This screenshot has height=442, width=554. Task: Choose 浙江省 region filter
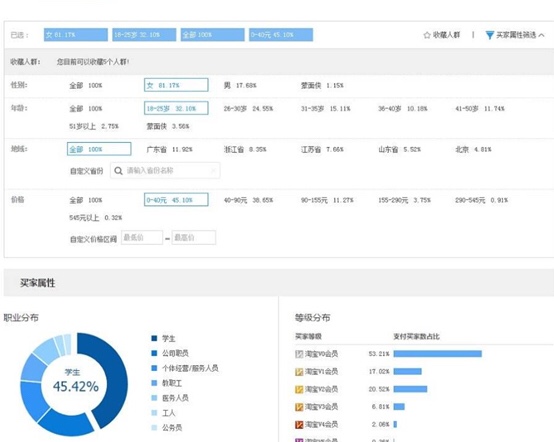245,149
